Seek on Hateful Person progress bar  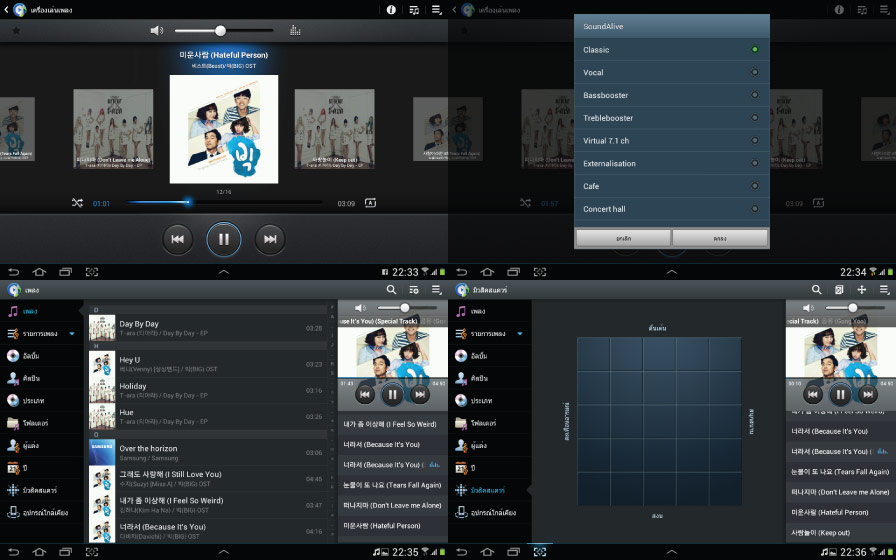224,202
